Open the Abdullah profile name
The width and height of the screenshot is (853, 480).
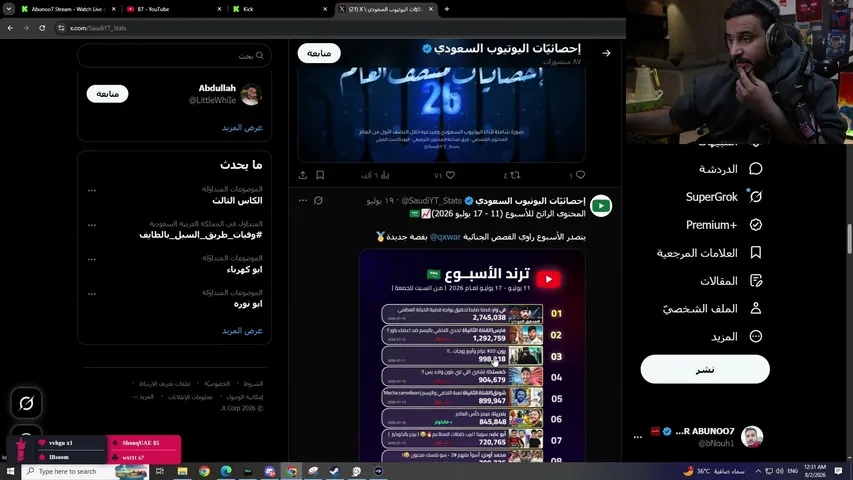pyautogui.click(x=217, y=88)
